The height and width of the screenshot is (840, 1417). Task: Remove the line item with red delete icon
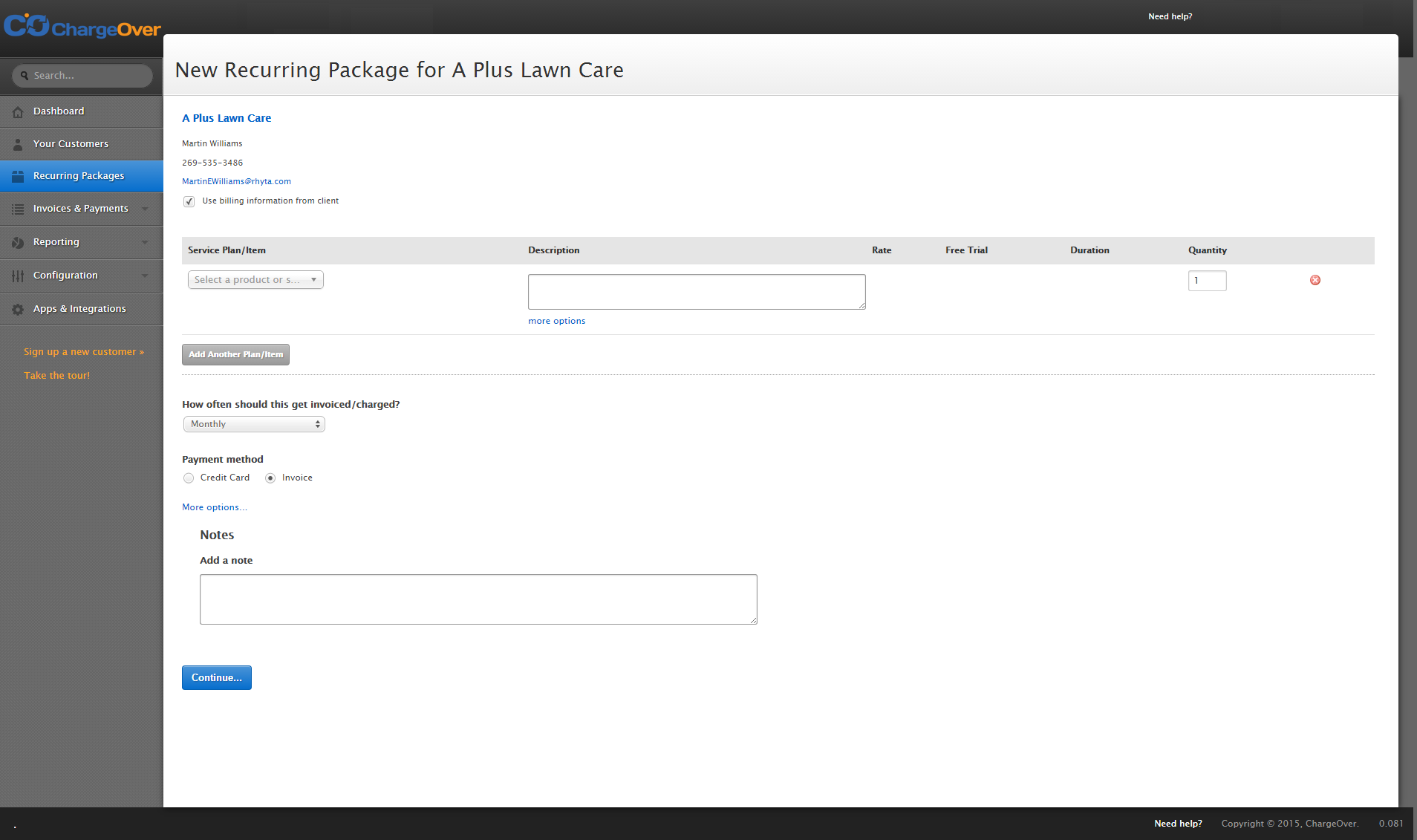click(x=1315, y=280)
